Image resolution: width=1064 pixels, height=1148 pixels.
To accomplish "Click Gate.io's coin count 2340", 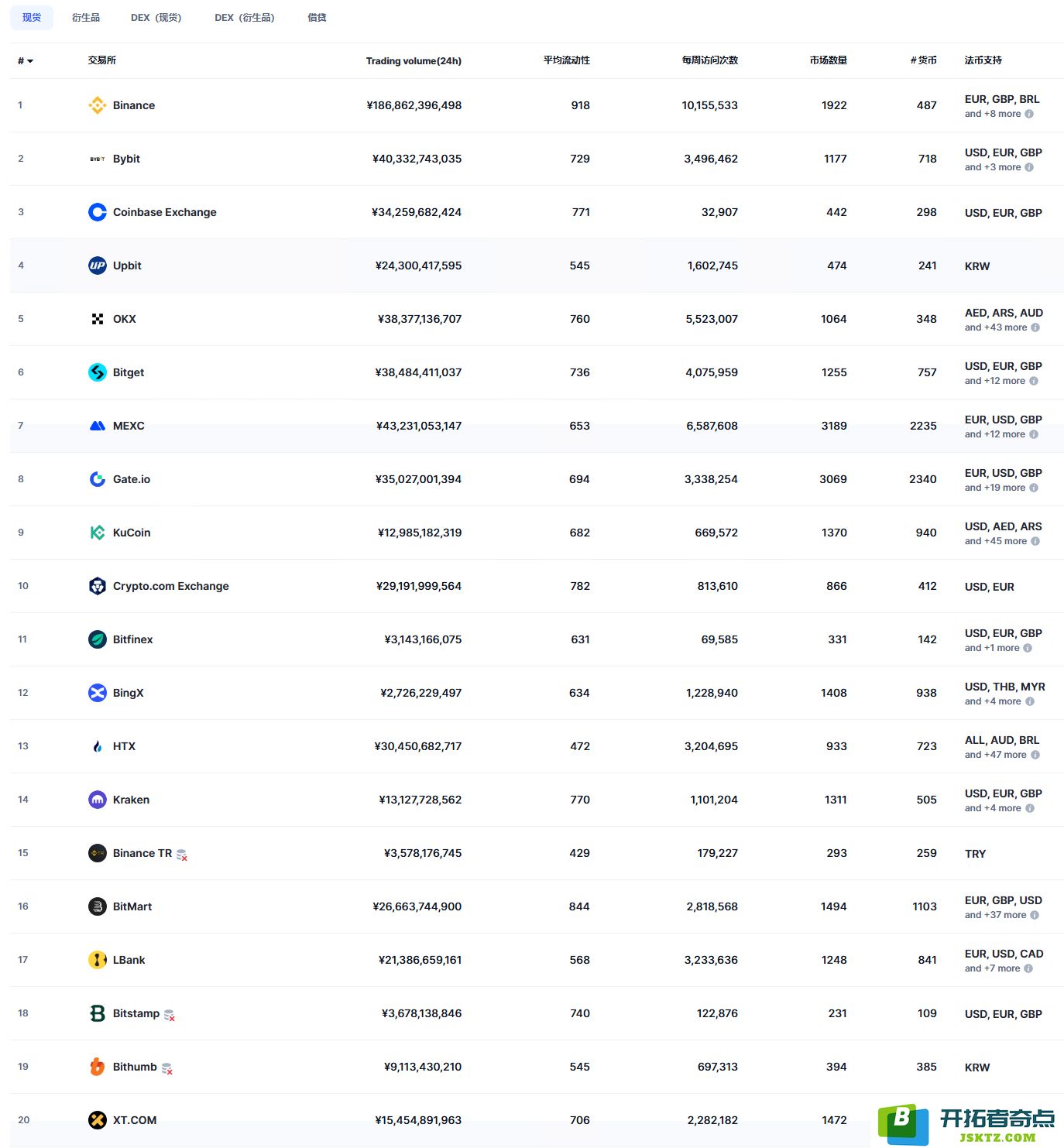I will [x=923, y=479].
